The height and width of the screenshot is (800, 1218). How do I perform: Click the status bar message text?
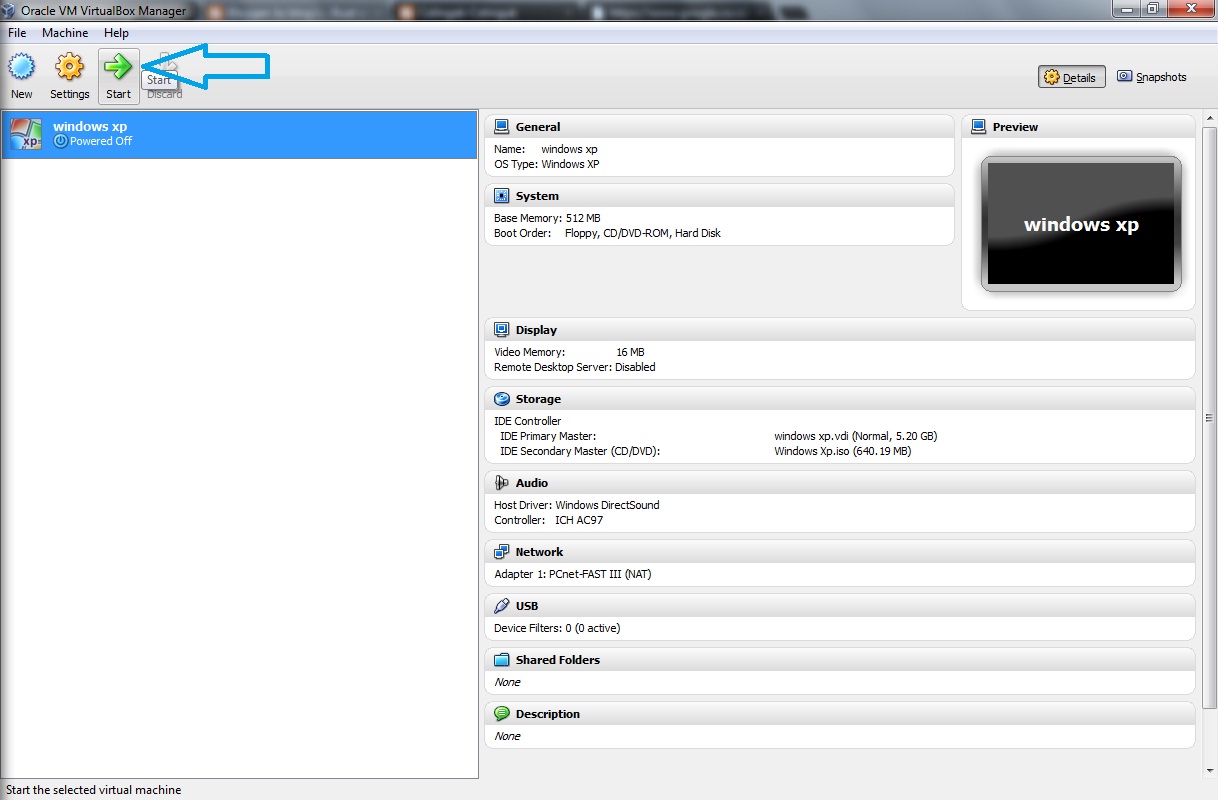(x=94, y=790)
